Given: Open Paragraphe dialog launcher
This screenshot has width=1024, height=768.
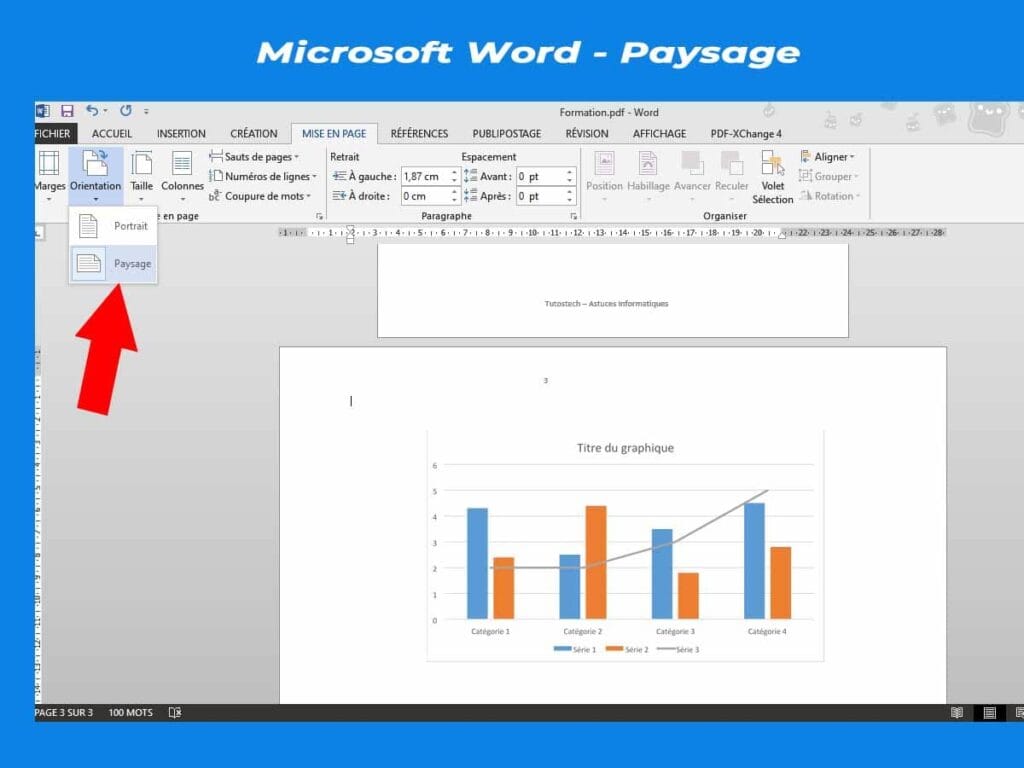Looking at the screenshot, I should [x=574, y=216].
